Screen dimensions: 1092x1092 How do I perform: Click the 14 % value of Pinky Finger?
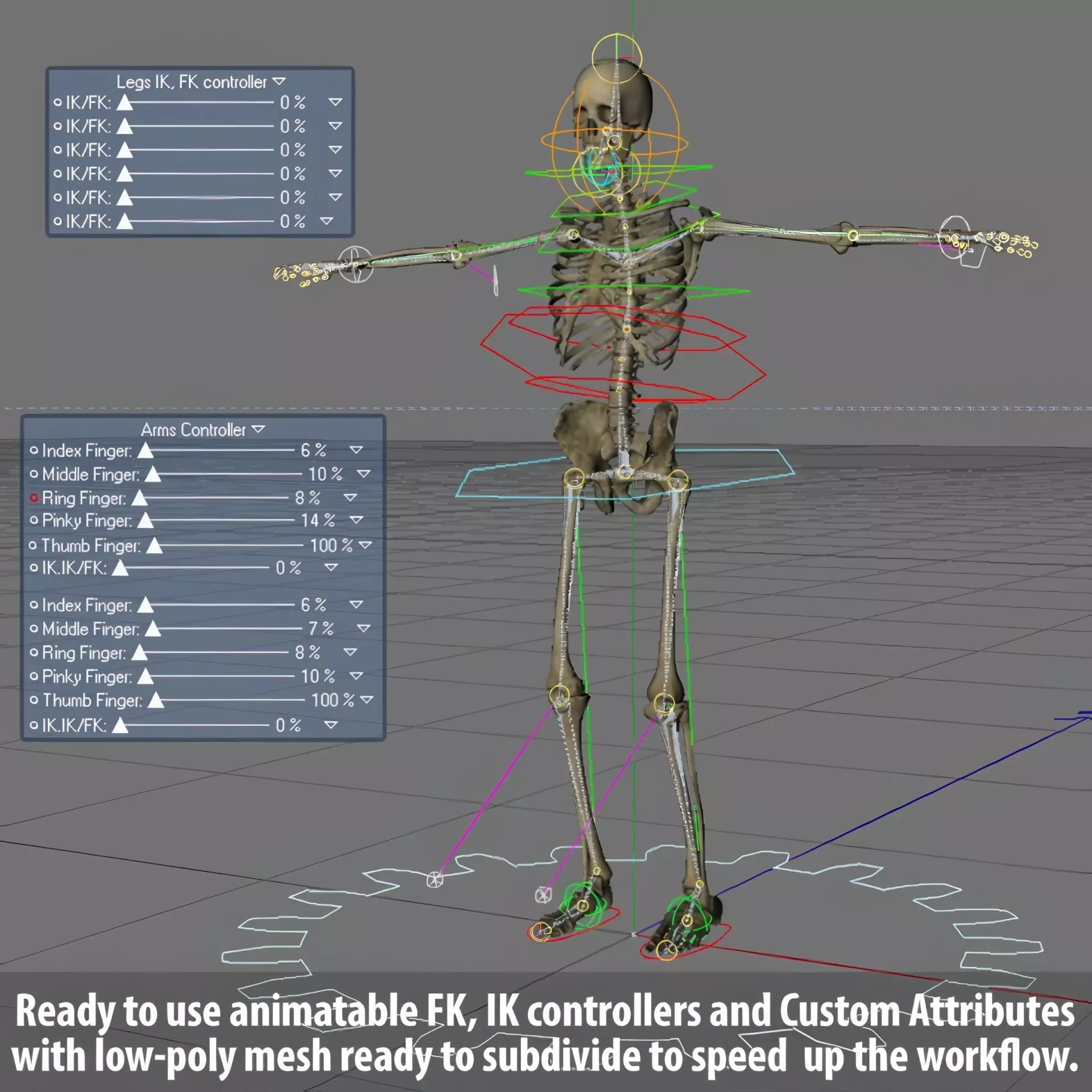318,520
